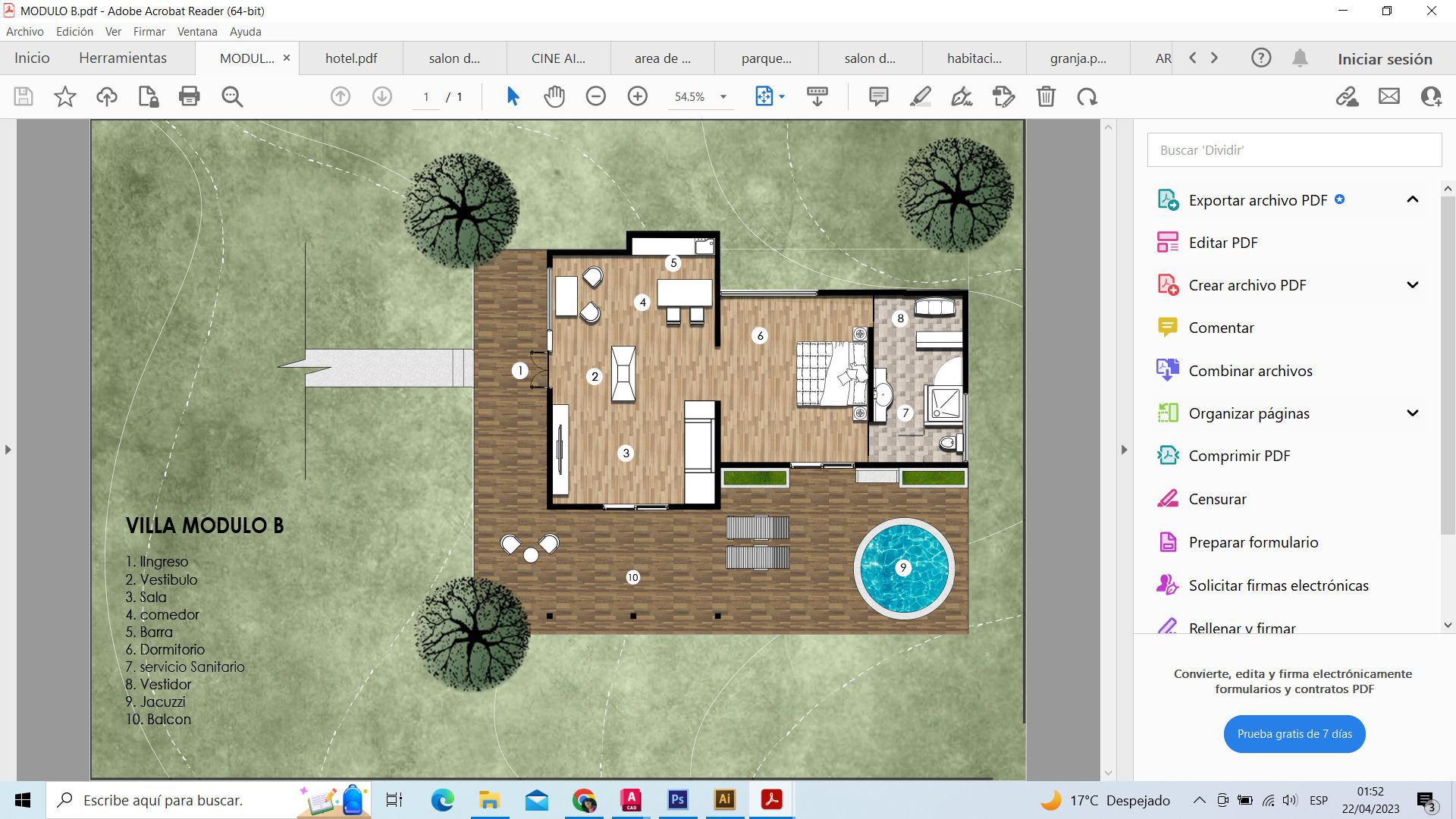Bookmark file with the star icon
Screen dimensions: 1456x819
coord(65,96)
